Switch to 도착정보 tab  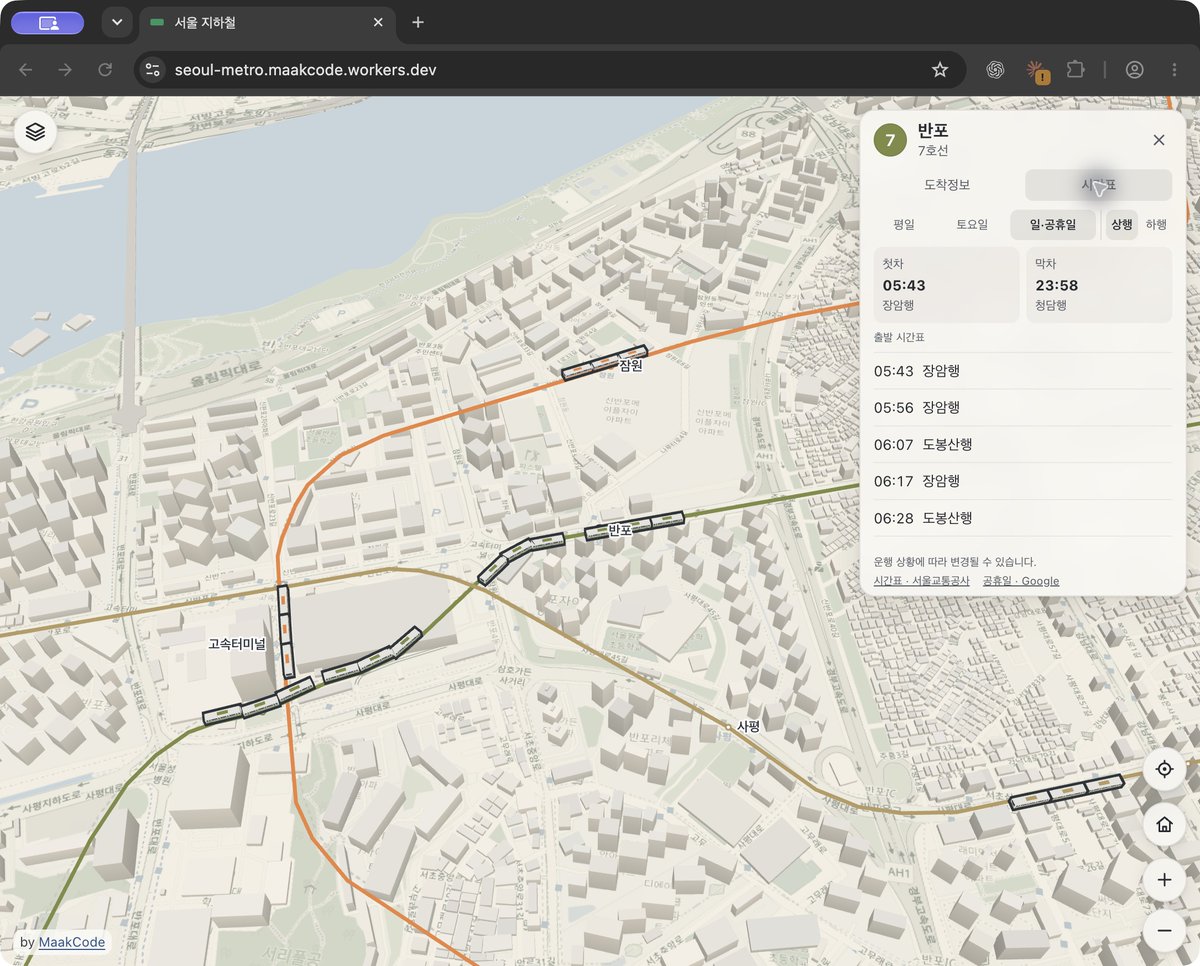(947, 185)
